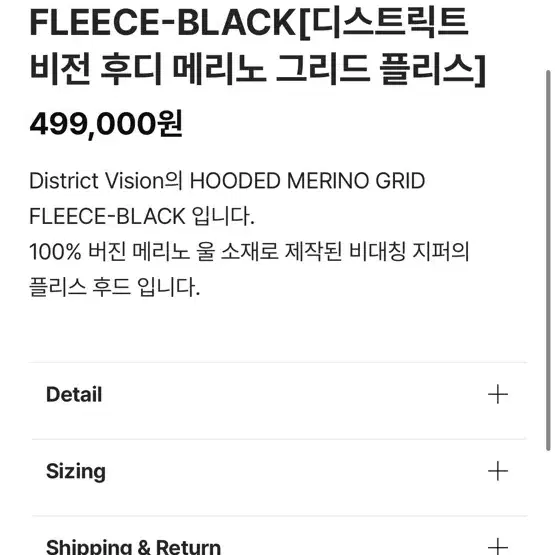The height and width of the screenshot is (555, 555).
Task: Click the vertical page scrollbar thumb
Action: click(x=548, y=260)
